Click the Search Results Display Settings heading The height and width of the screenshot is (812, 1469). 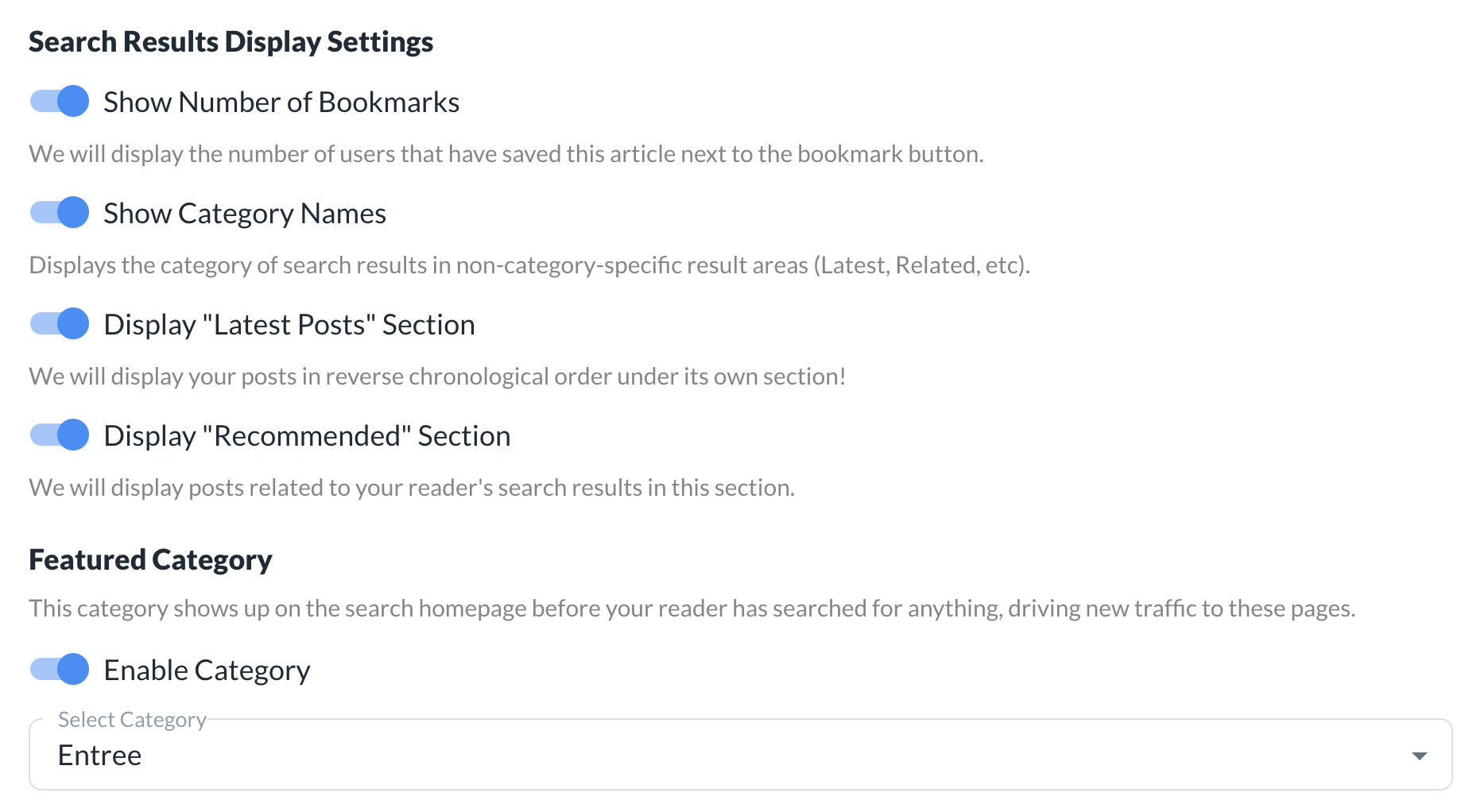click(x=231, y=41)
